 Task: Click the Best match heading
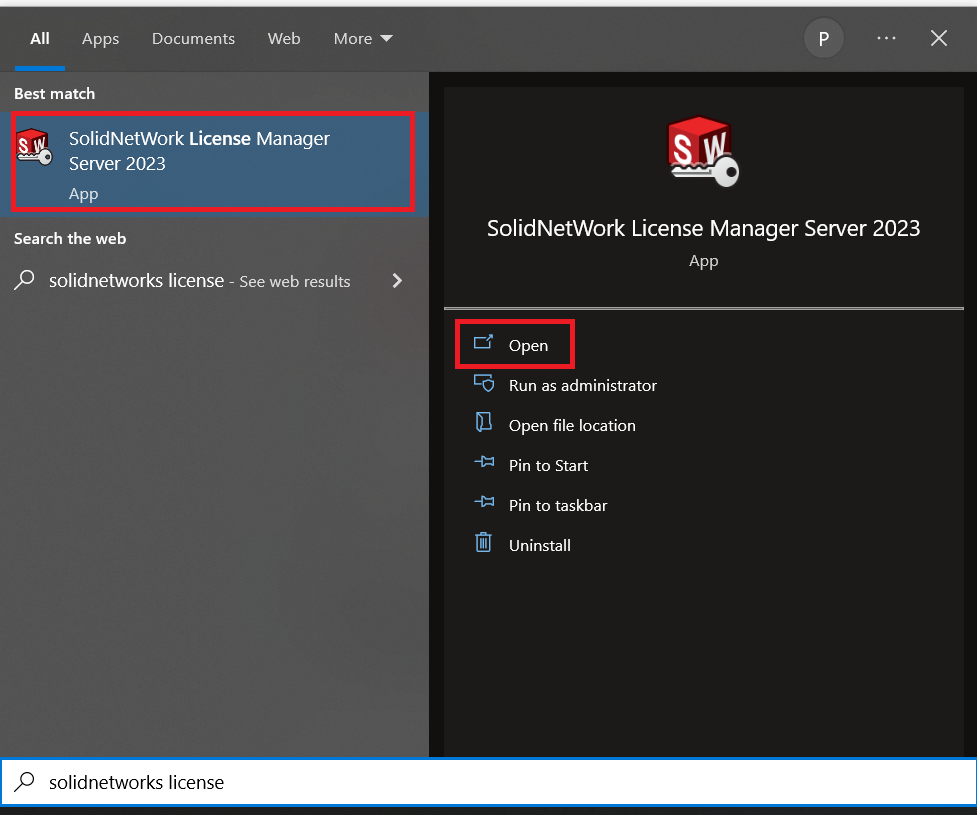[x=54, y=93]
